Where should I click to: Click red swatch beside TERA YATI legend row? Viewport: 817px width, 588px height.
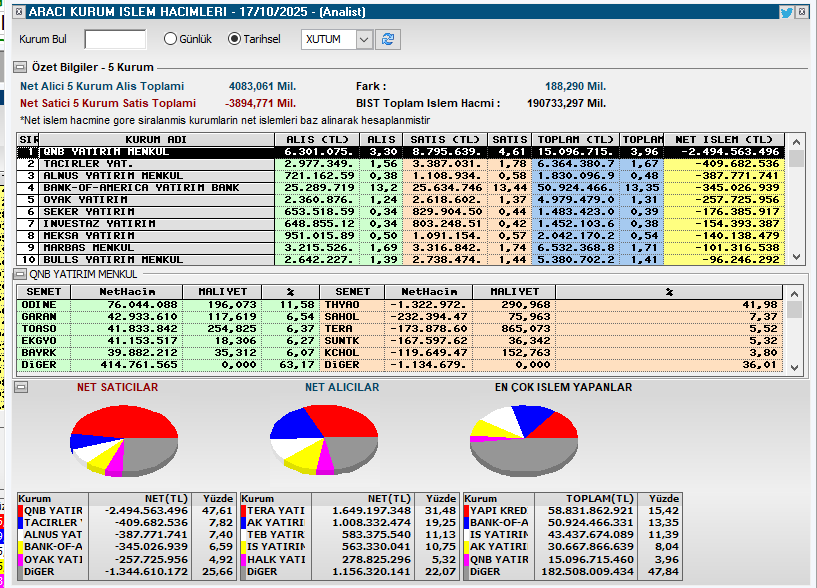(243, 511)
